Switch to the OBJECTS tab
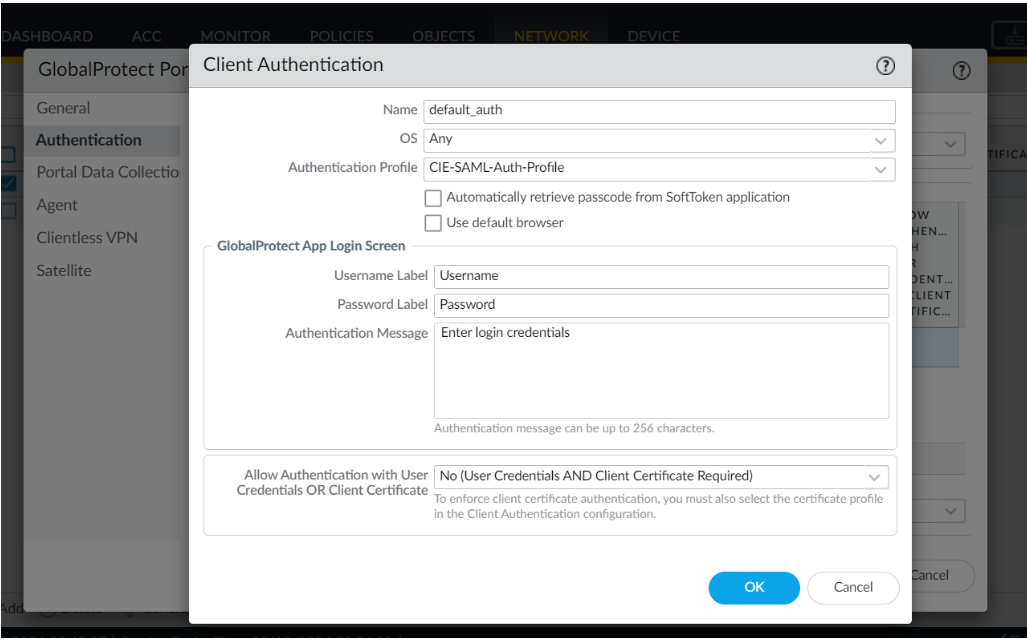Image resolution: width=1027 pixels, height=640 pixels. [x=443, y=36]
